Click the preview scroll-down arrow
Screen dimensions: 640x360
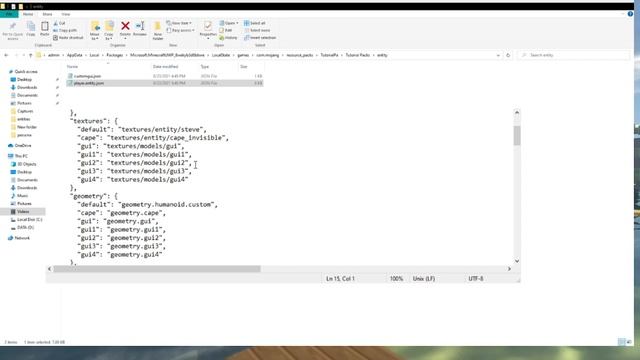(517, 261)
